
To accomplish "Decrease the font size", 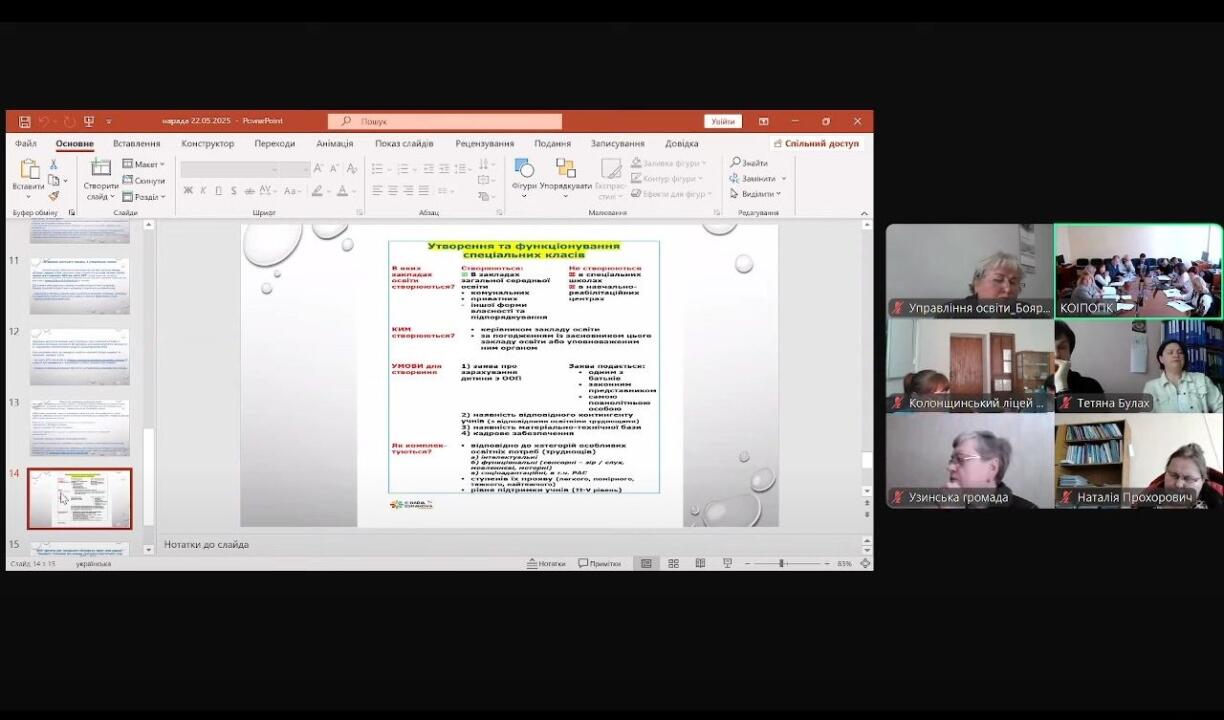I will tap(335, 169).
